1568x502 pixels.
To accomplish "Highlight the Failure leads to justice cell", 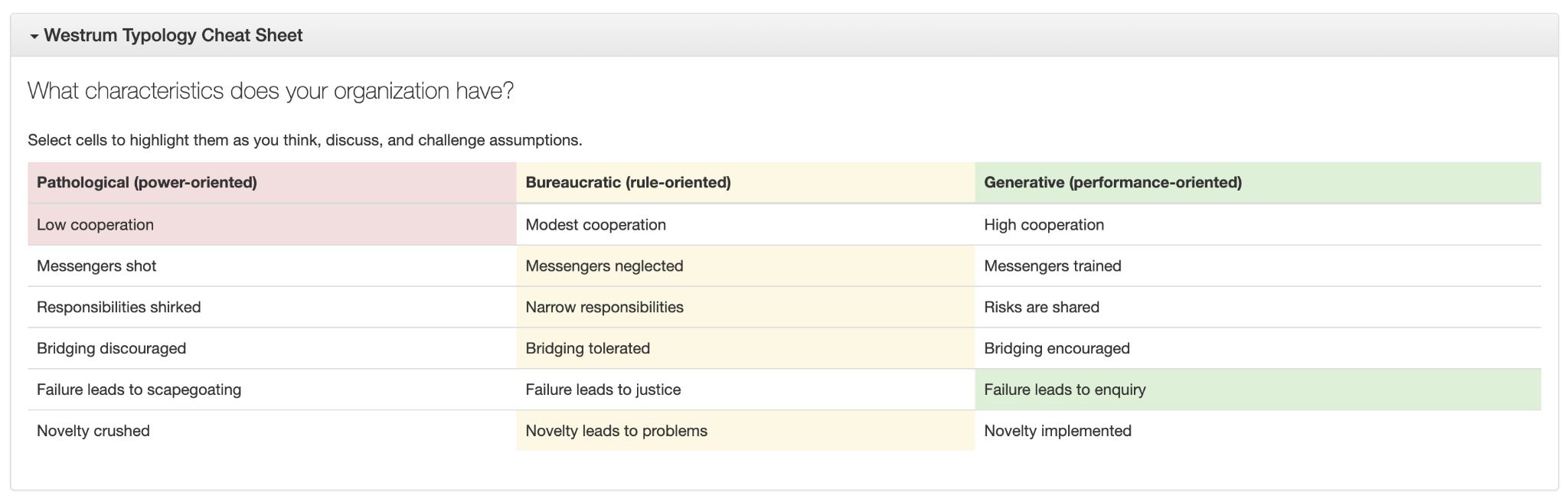I will (746, 390).
